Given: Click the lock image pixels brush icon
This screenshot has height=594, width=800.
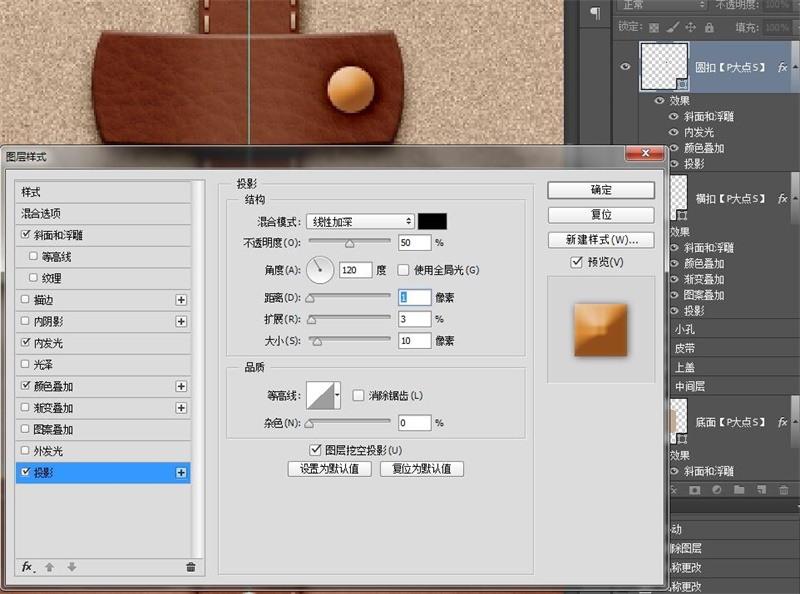Looking at the screenshot, I should (672, 28).
